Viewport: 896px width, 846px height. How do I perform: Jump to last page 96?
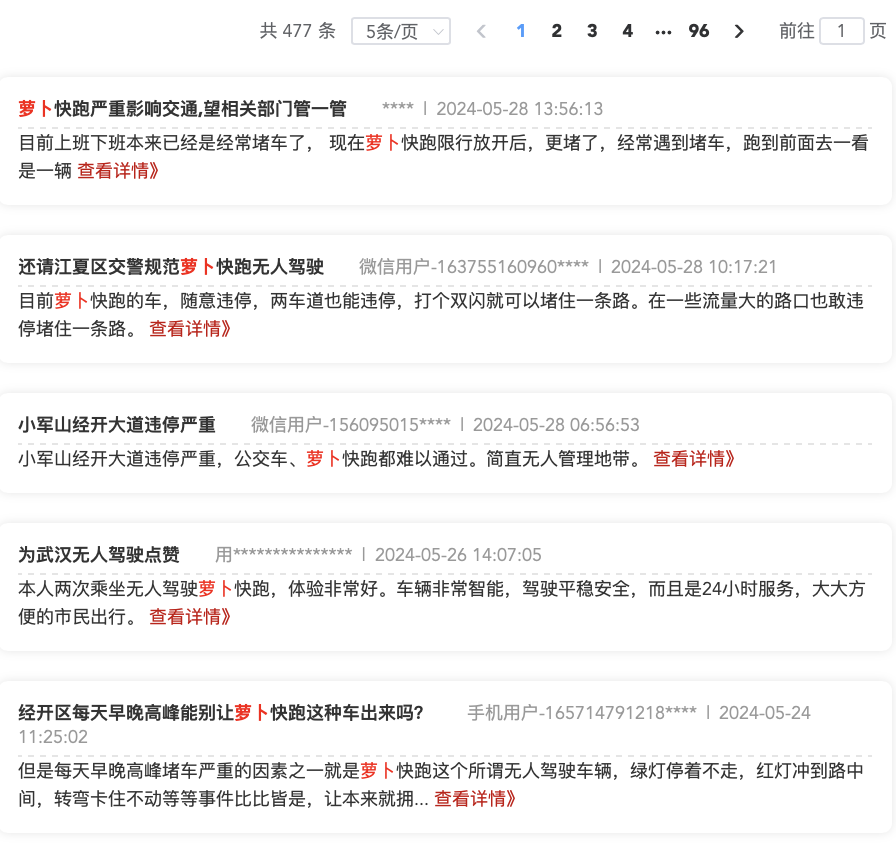699,31
